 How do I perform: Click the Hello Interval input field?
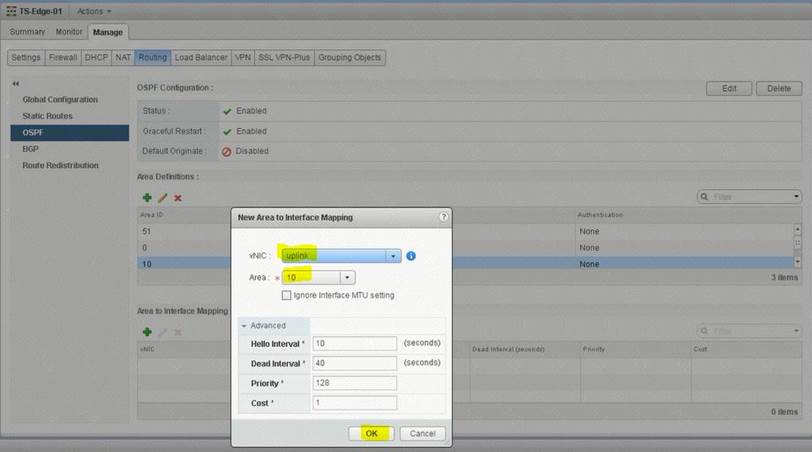[x=354, y=343]
